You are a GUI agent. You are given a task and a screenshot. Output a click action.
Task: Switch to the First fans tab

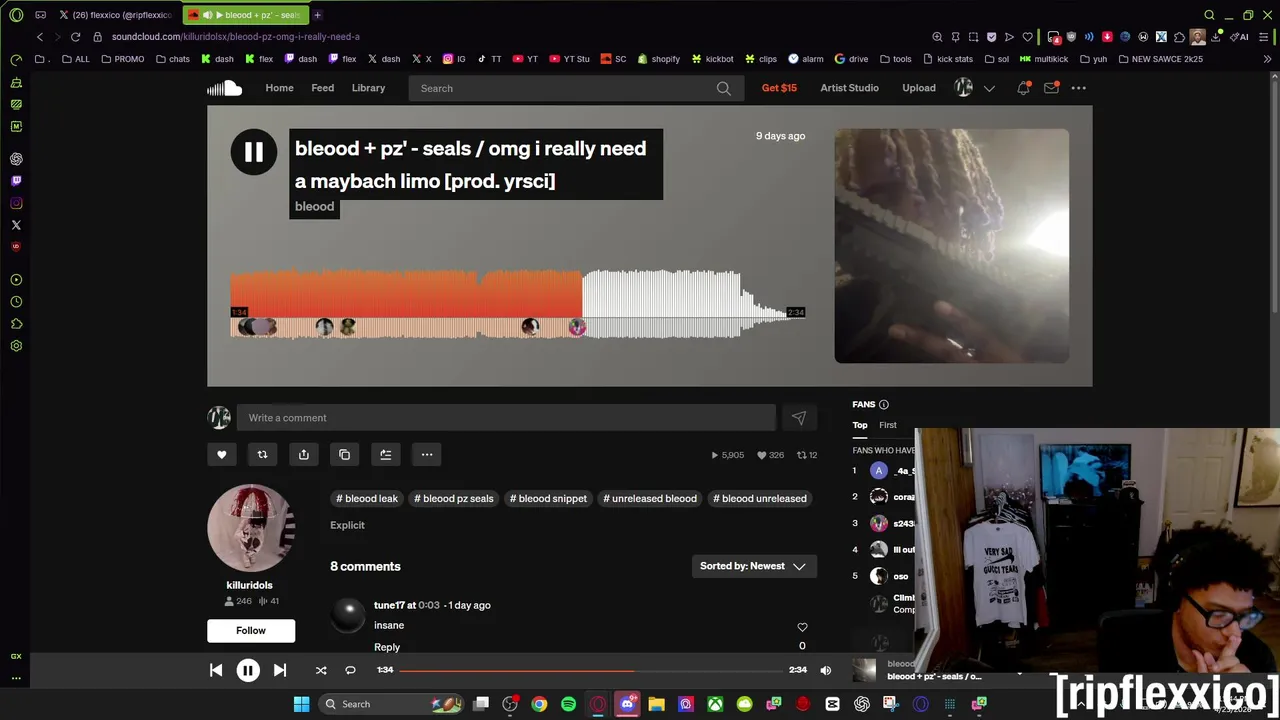[888, 425]
